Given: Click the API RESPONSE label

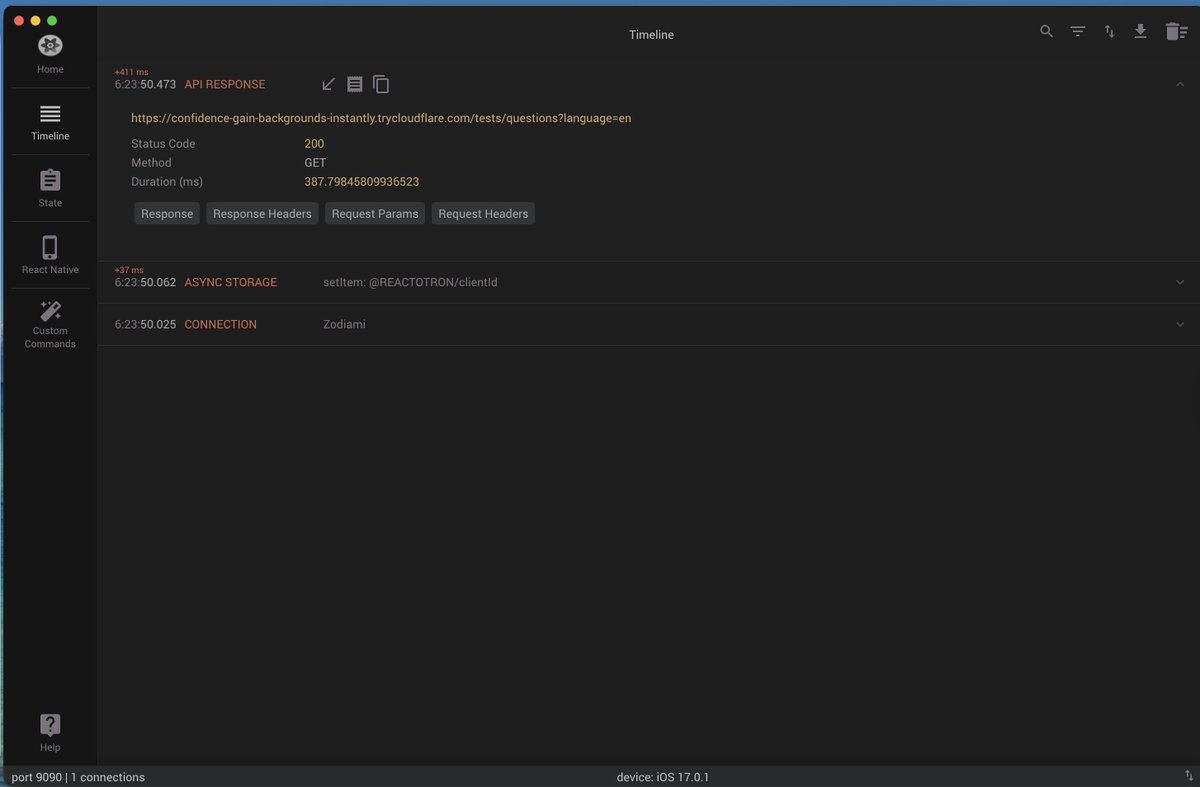Looking at the screenshot, I should pos(225,85).
